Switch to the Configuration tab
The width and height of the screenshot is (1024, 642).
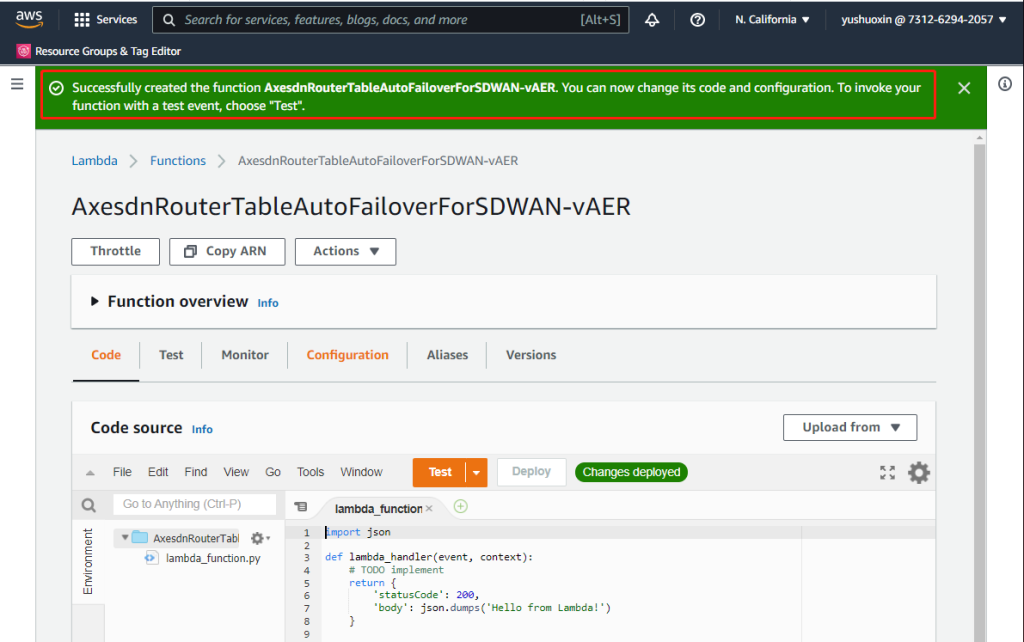coord(347,355)
